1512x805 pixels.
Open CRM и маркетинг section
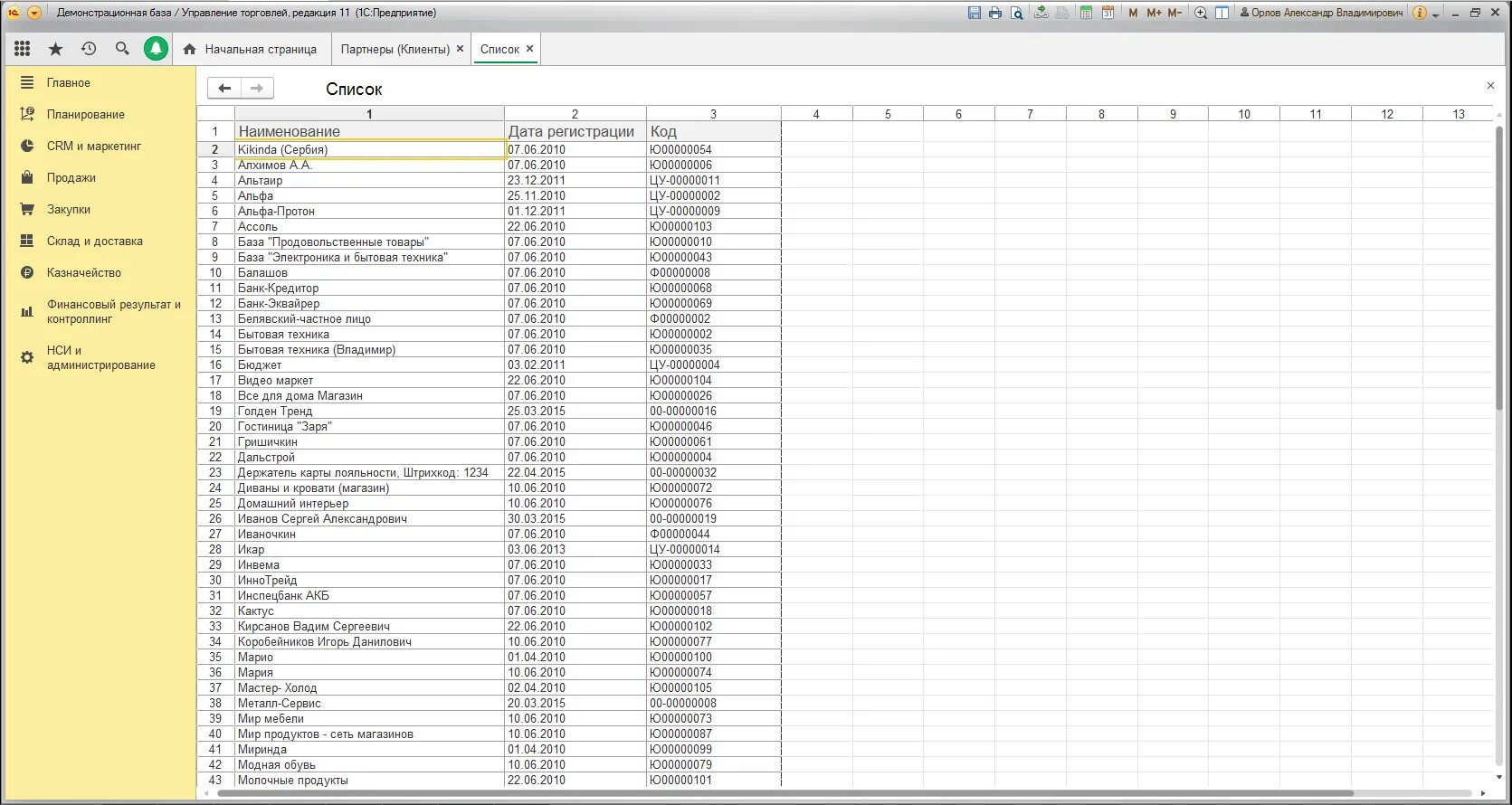(x=94, y=146)
